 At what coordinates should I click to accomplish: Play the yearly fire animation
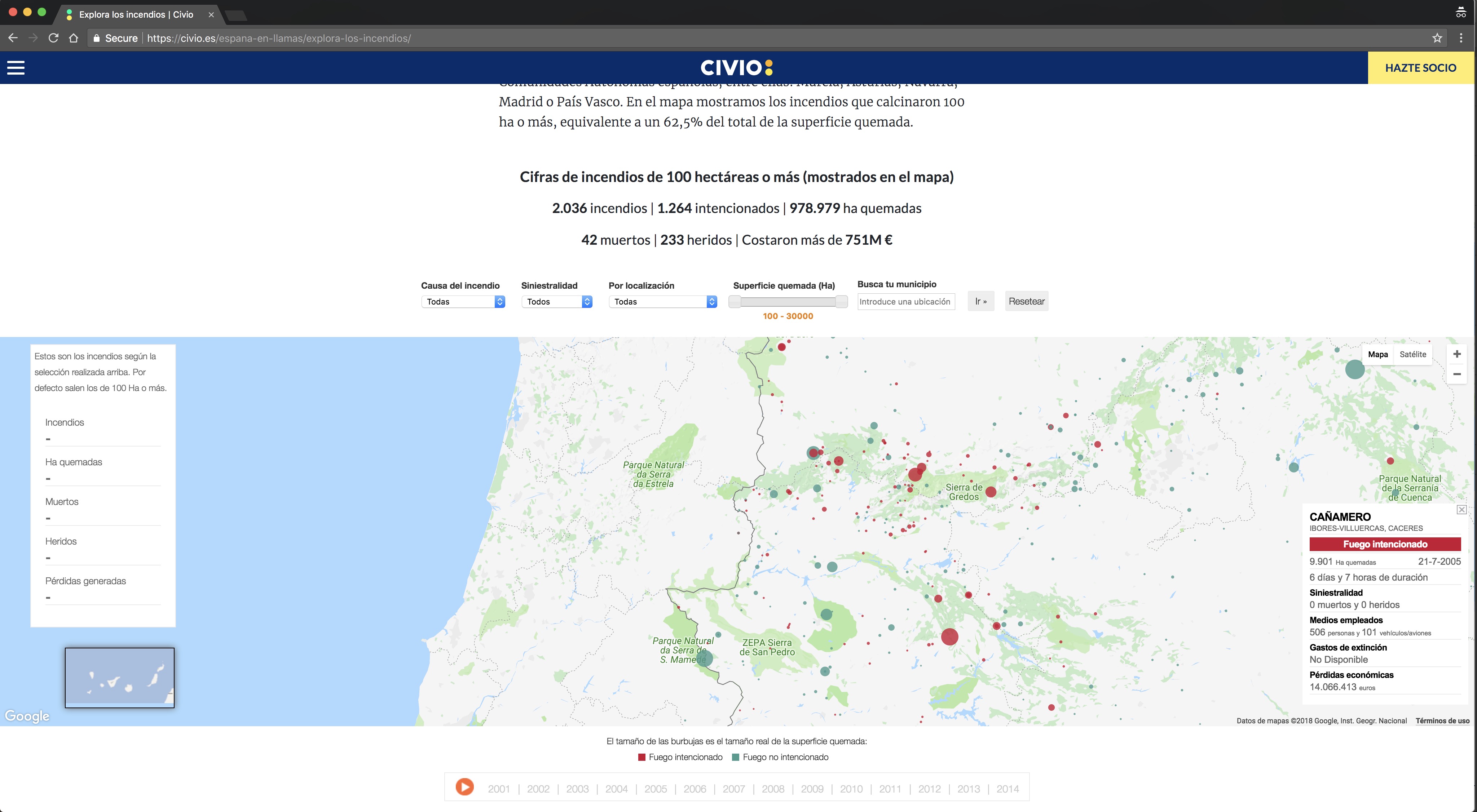pos(464,787)
